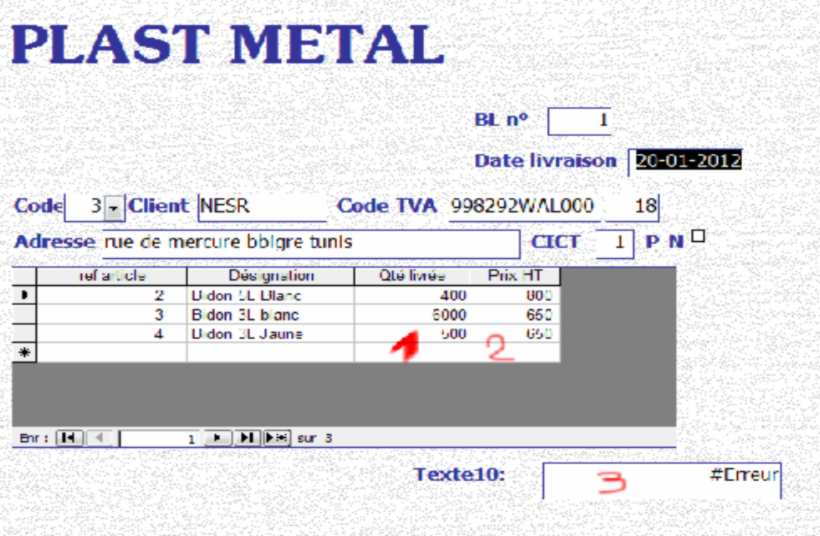This screenshot has height=536, width=820.
Task: Select the Désignation column header
Action: pos(271,276)
